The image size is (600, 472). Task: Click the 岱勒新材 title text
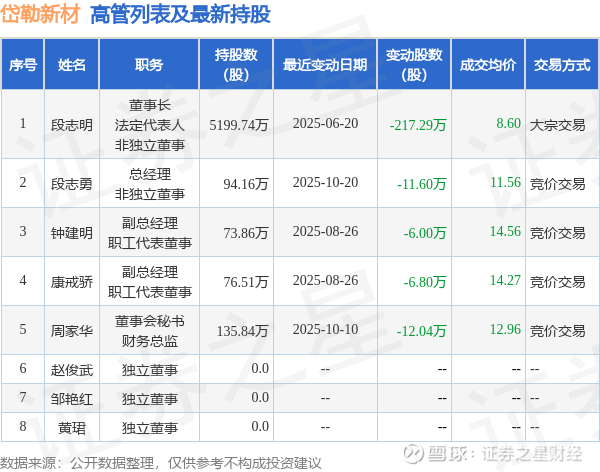[40, 15]
